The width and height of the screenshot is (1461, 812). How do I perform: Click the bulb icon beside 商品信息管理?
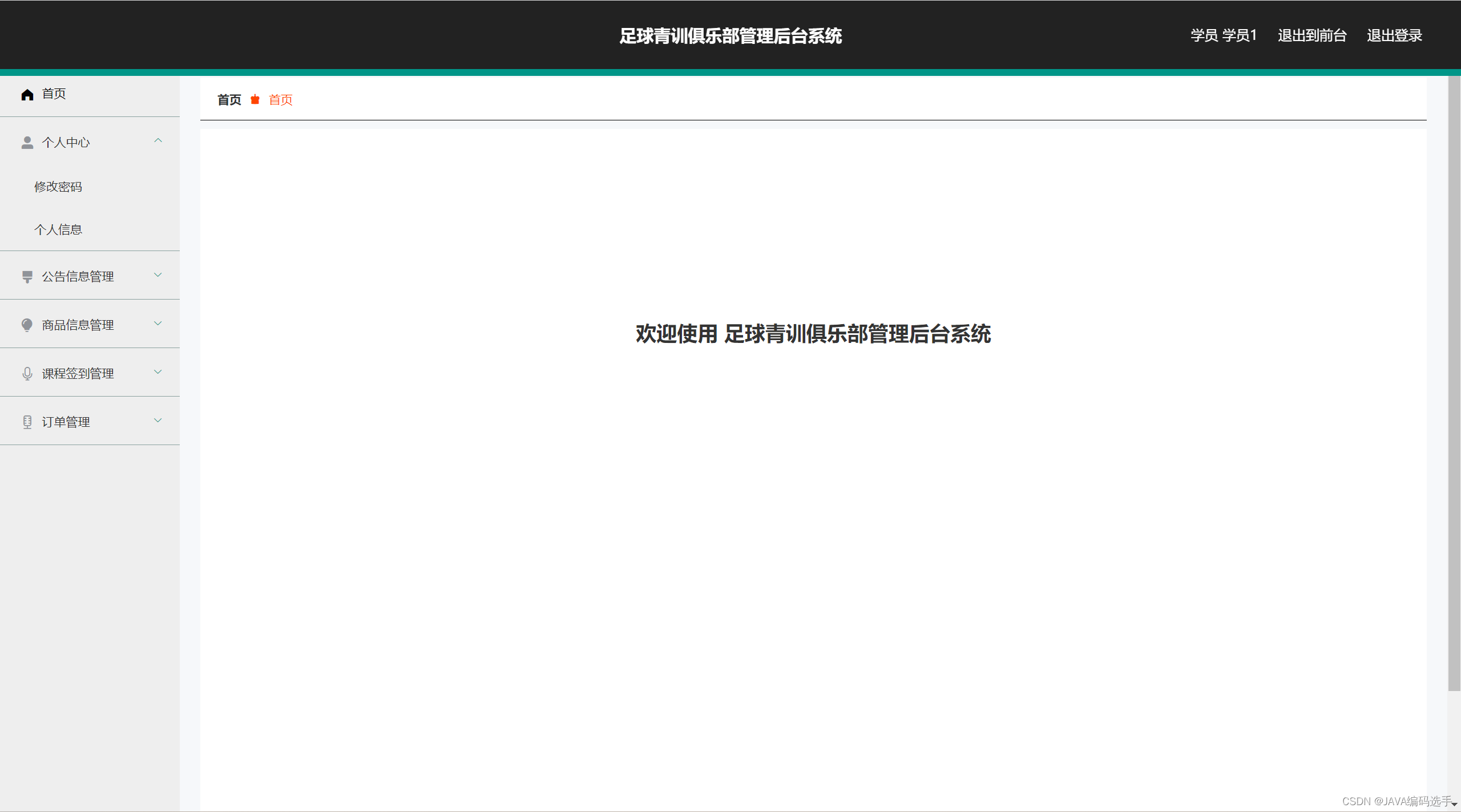click(x=27, y=325)
